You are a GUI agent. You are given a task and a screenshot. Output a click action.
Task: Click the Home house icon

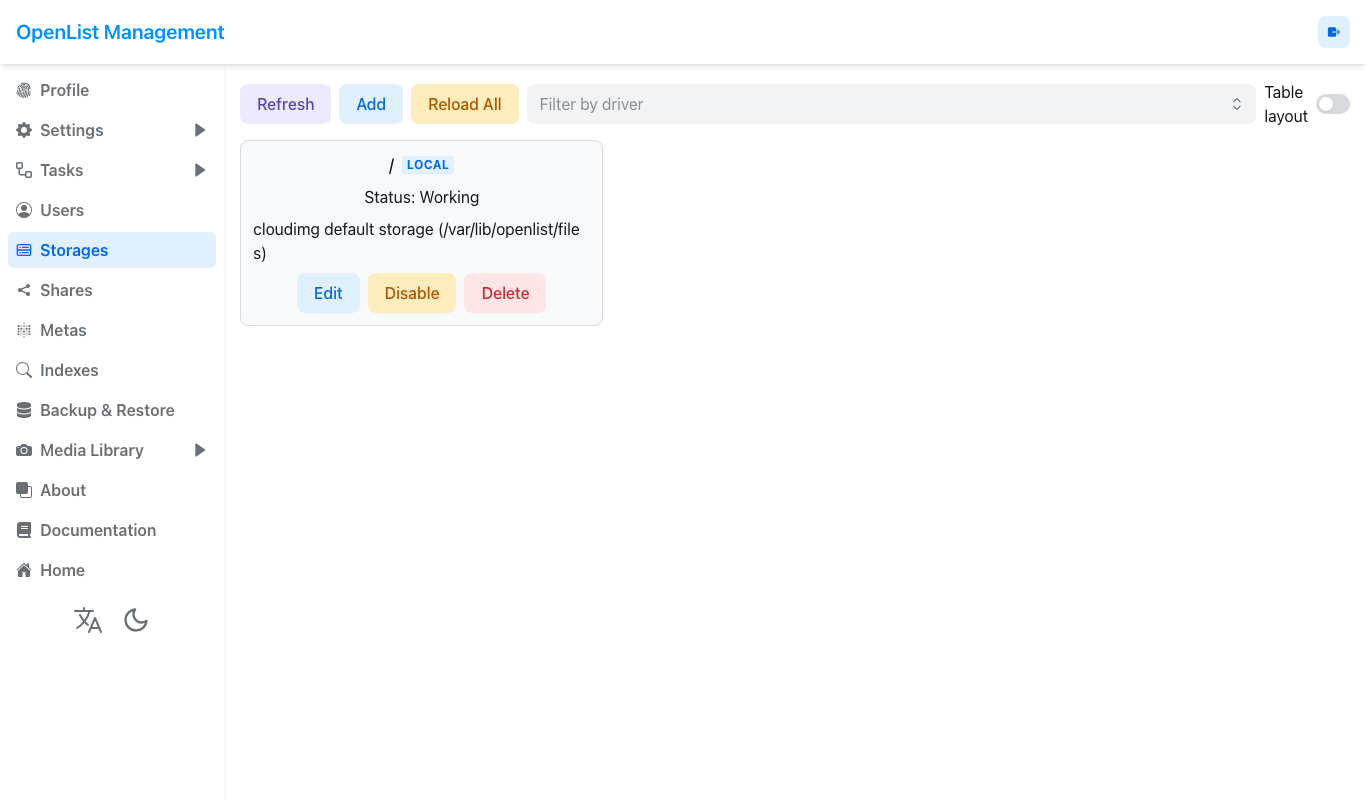coord(24,570)
